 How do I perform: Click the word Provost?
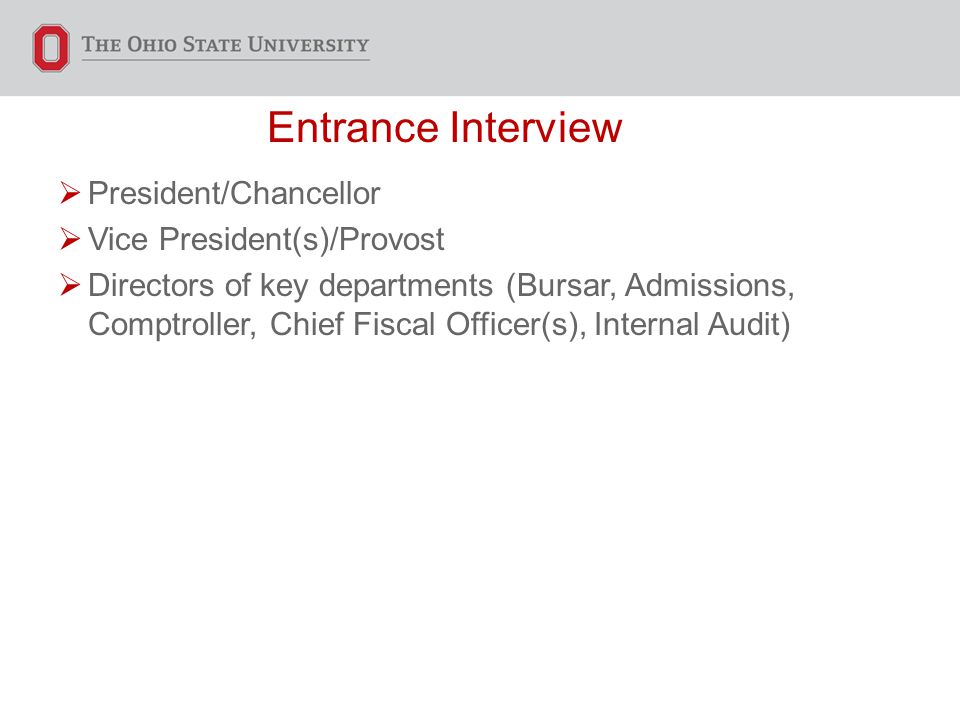coord(391,239)
